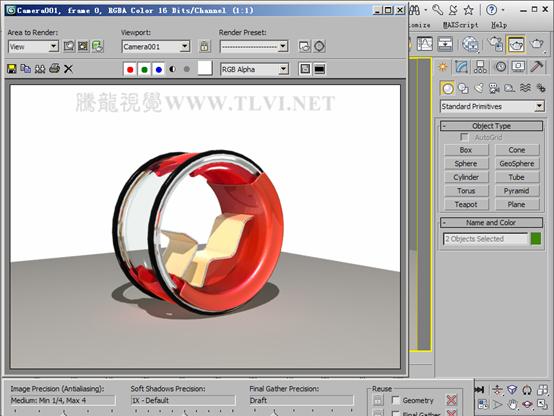The height and width of the screenshot is (416, 554).
Task: Copy the rendered image to clipboard
Action: [25, 69]
